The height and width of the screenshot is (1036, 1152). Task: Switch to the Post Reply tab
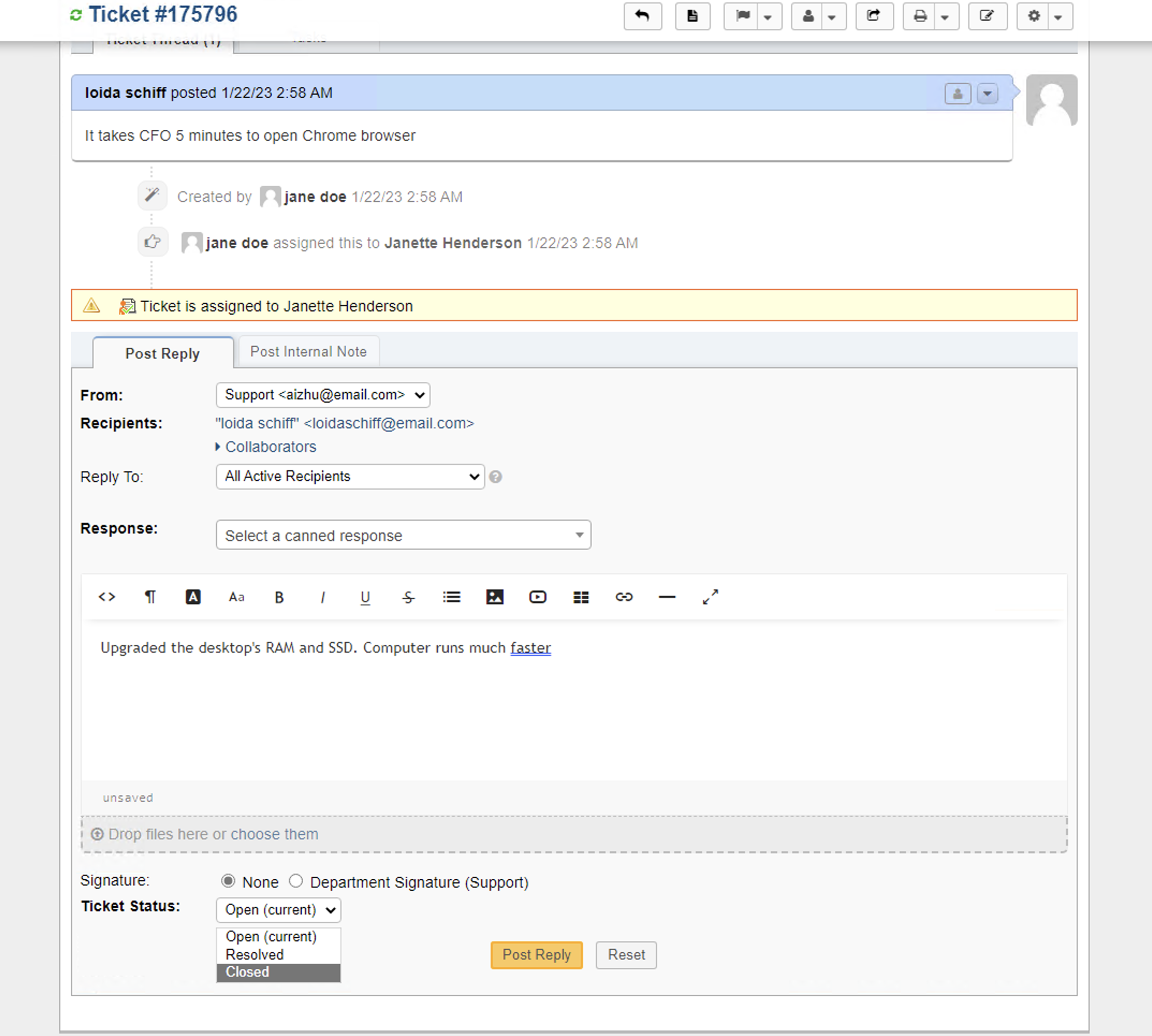coord(162,353)
